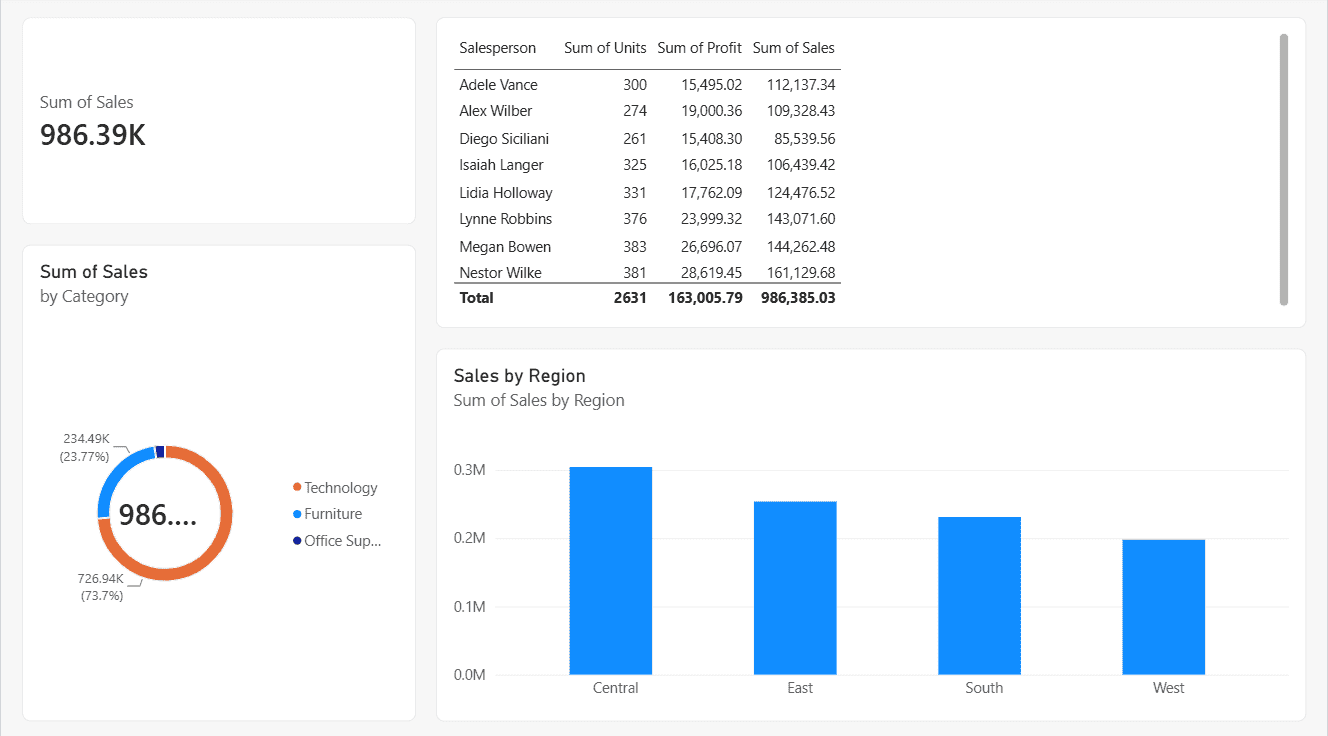
Task: Click the donut center total value
Action: coord(158,515)
